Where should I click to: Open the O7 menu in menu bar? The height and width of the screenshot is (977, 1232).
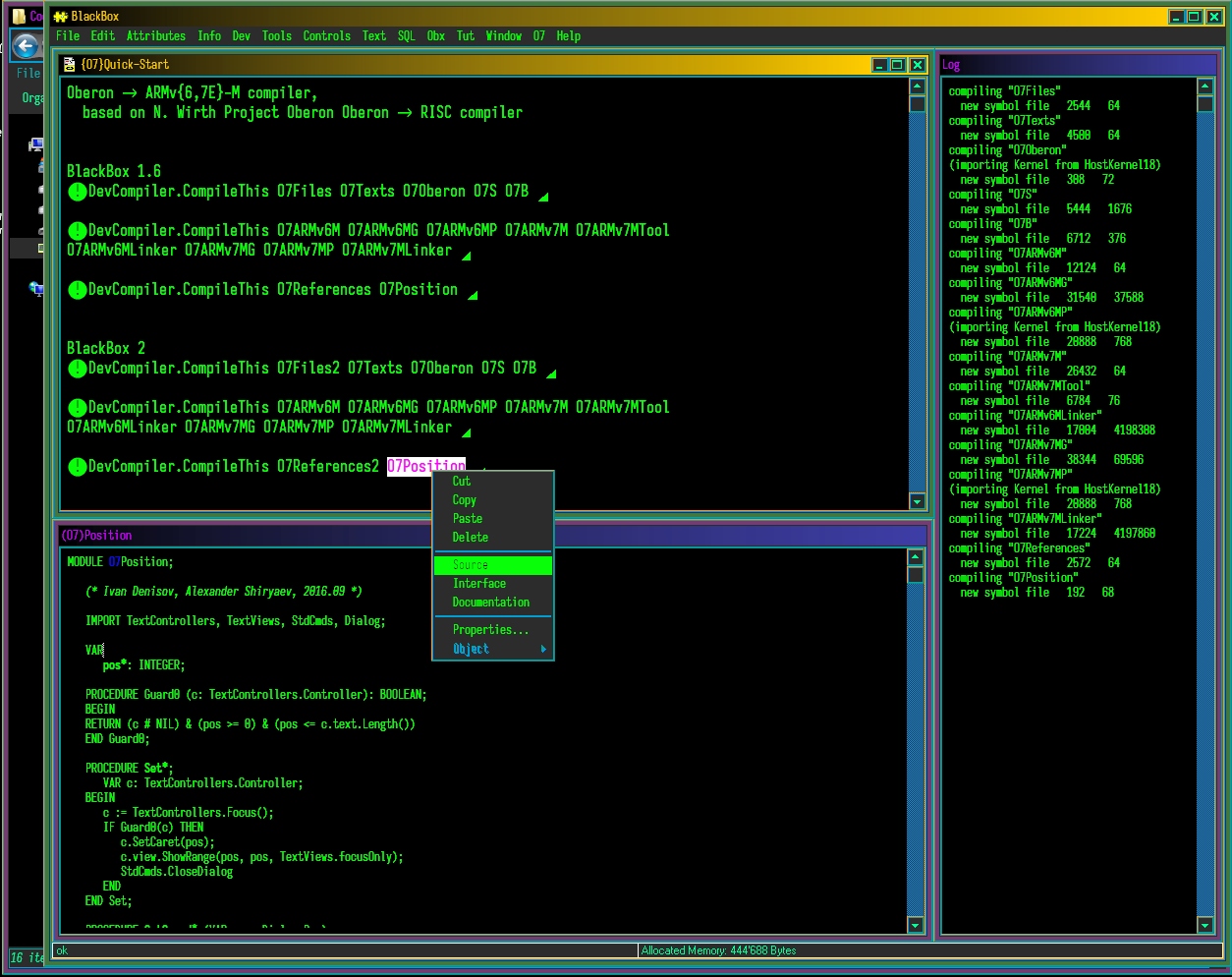tap(538, 36)
